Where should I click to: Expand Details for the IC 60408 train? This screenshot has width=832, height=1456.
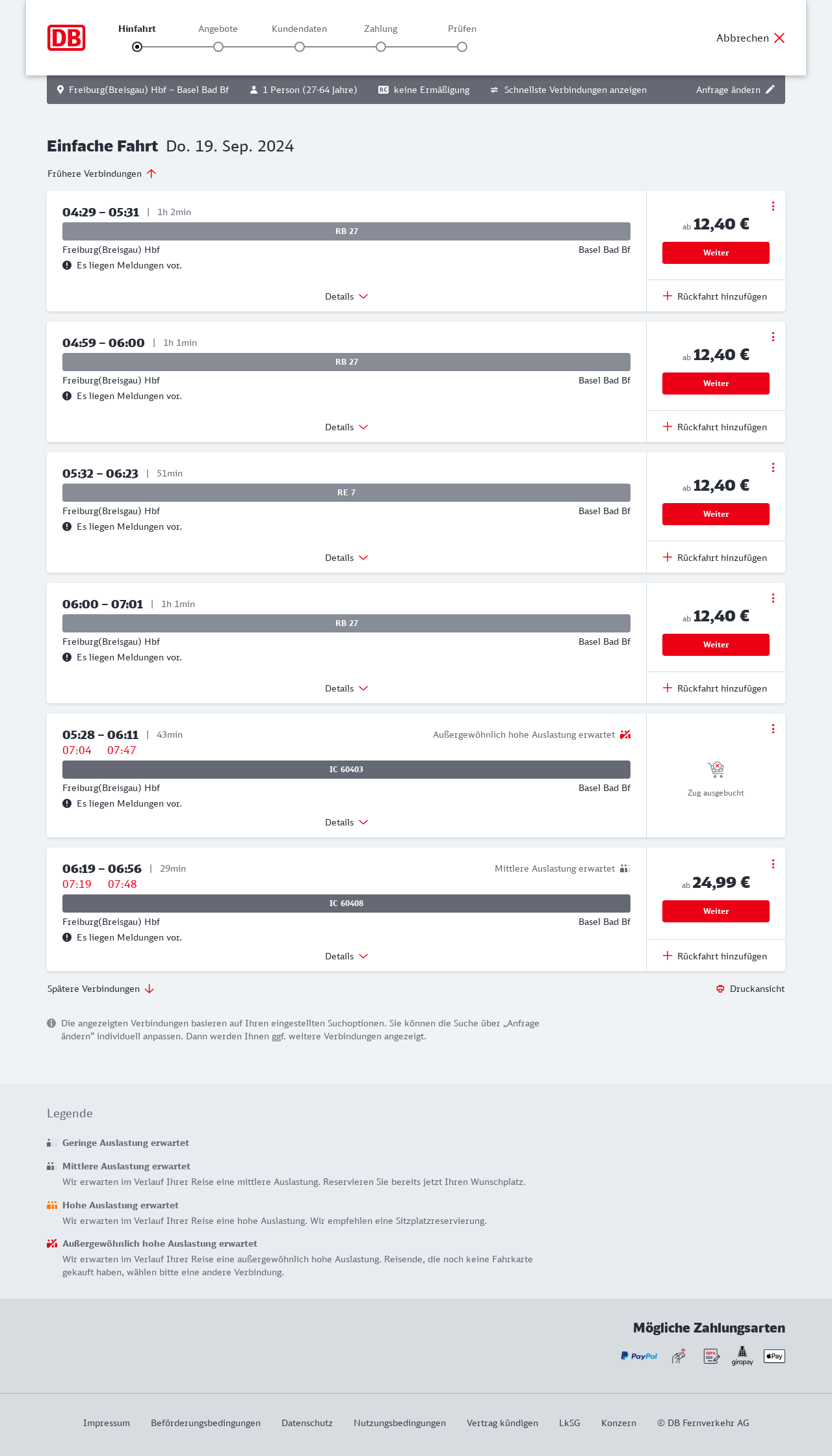[346, 956]
